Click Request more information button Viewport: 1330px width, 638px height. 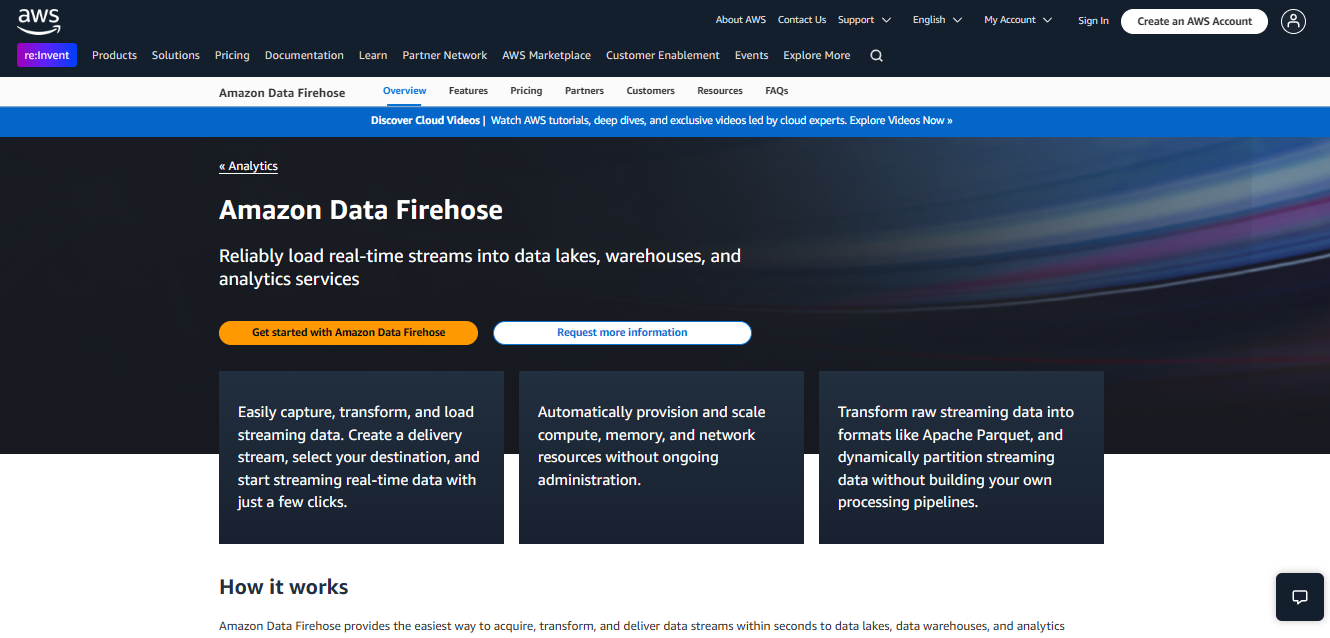(x=622, y=333)
